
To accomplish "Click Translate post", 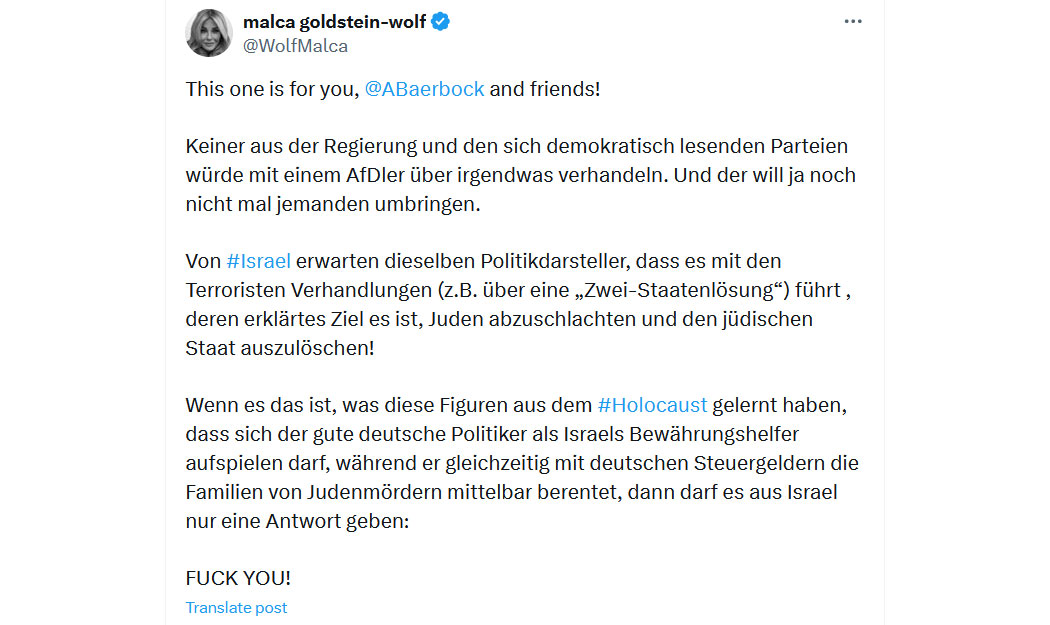I will (236, 608).
